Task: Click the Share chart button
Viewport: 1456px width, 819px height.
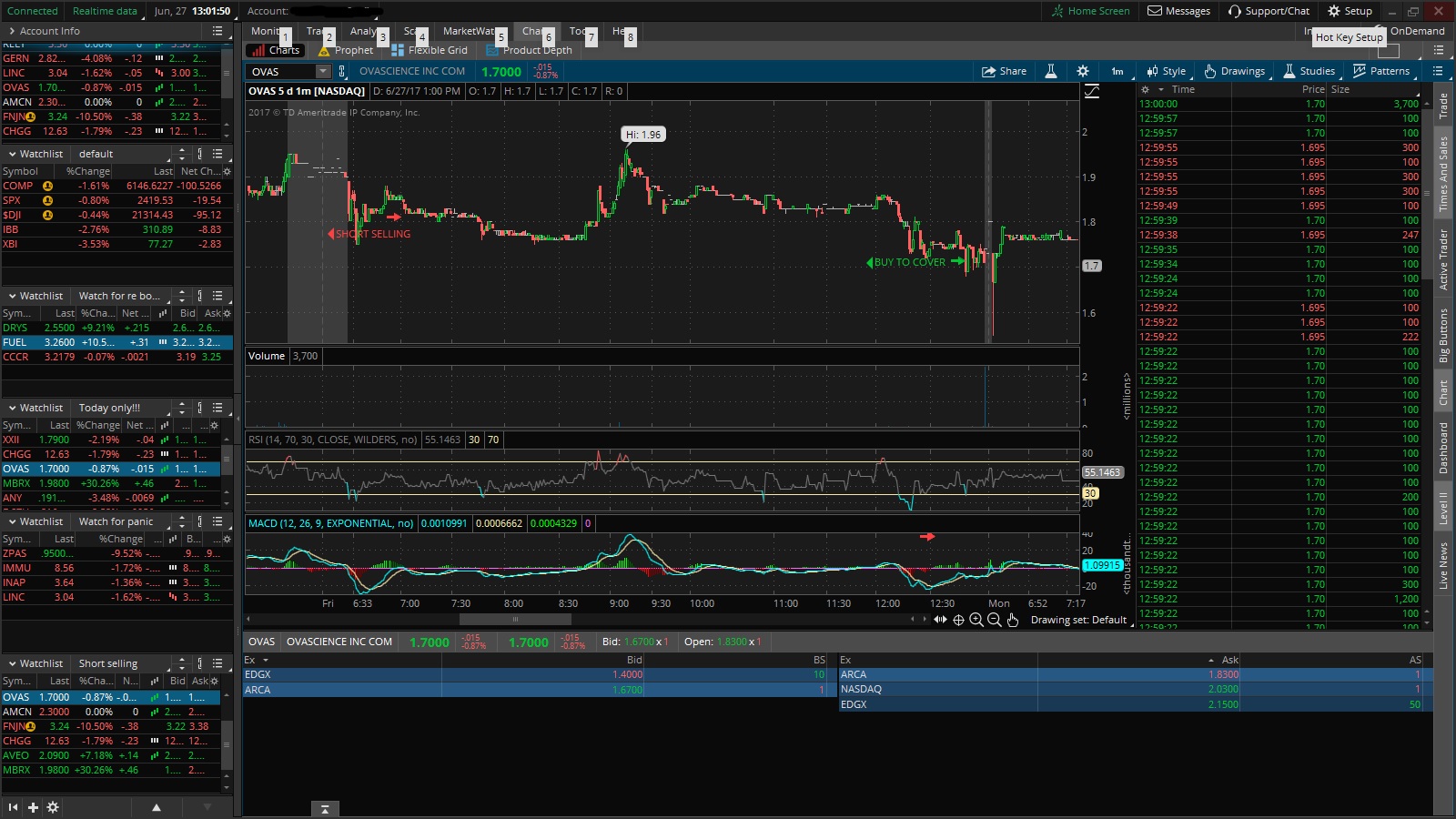Action: point(1004,71)
